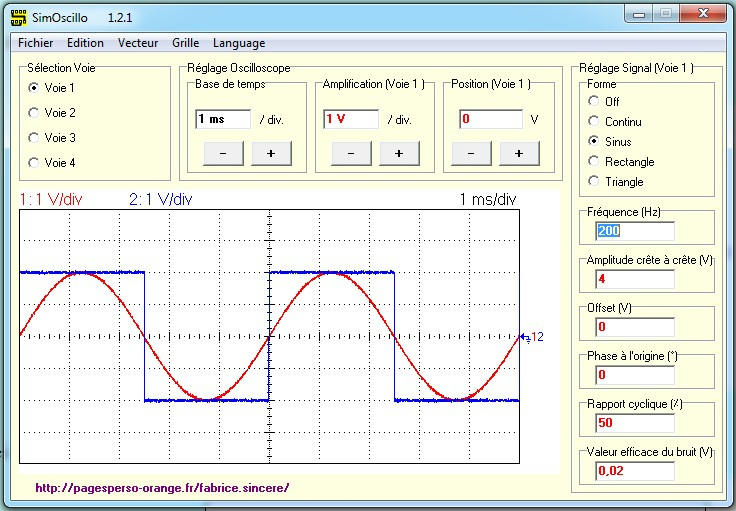Open the Grille menu
This screenshot has width=736, height=511.
click(x=185, y=43)
